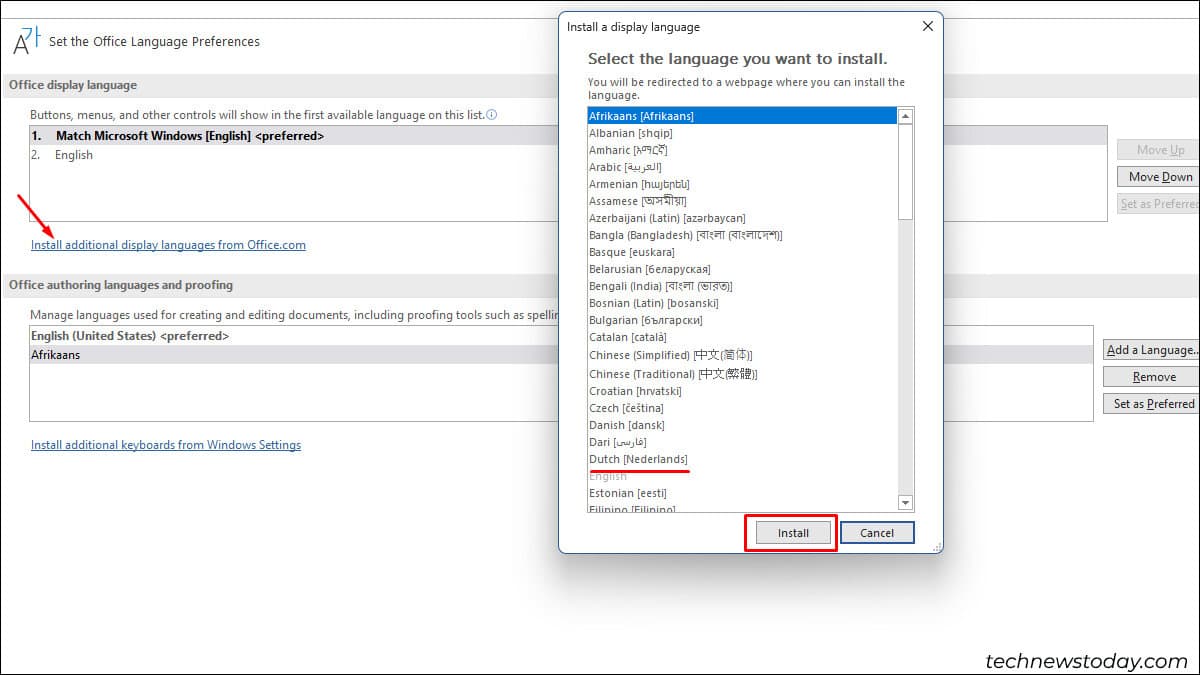The image size is (1200, 675).
Task: Click language list scroll down arrow
Action: tap(906, 503)
